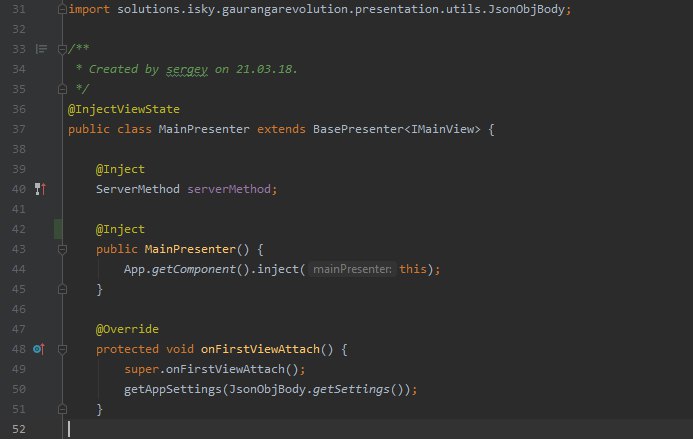Click the javadoc rendered-view gutter icon on line 33
This screenshot has width=693, height=439.
[x=41, y=49]
